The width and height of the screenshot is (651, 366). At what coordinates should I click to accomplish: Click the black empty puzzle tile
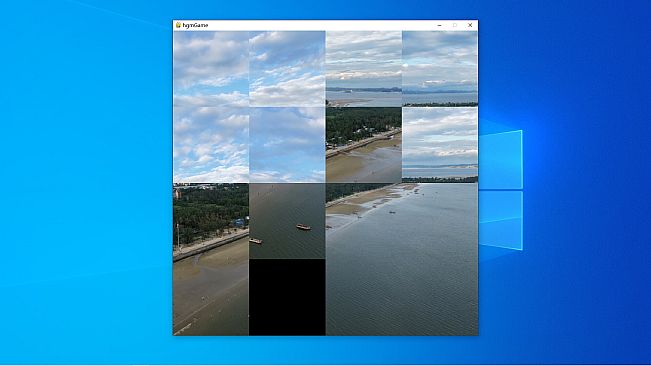pyautogui.click(x=287, y=297)
